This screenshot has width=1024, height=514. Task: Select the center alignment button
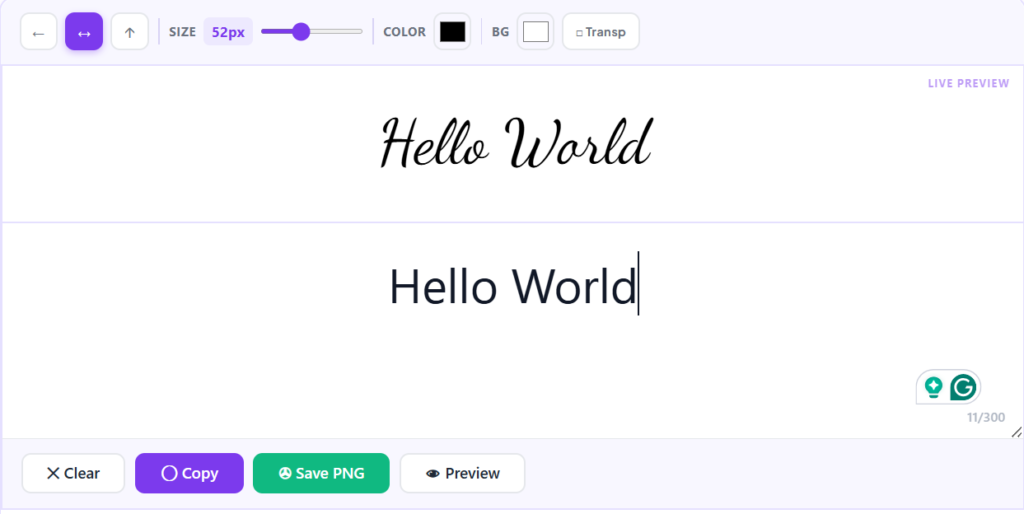84,31
